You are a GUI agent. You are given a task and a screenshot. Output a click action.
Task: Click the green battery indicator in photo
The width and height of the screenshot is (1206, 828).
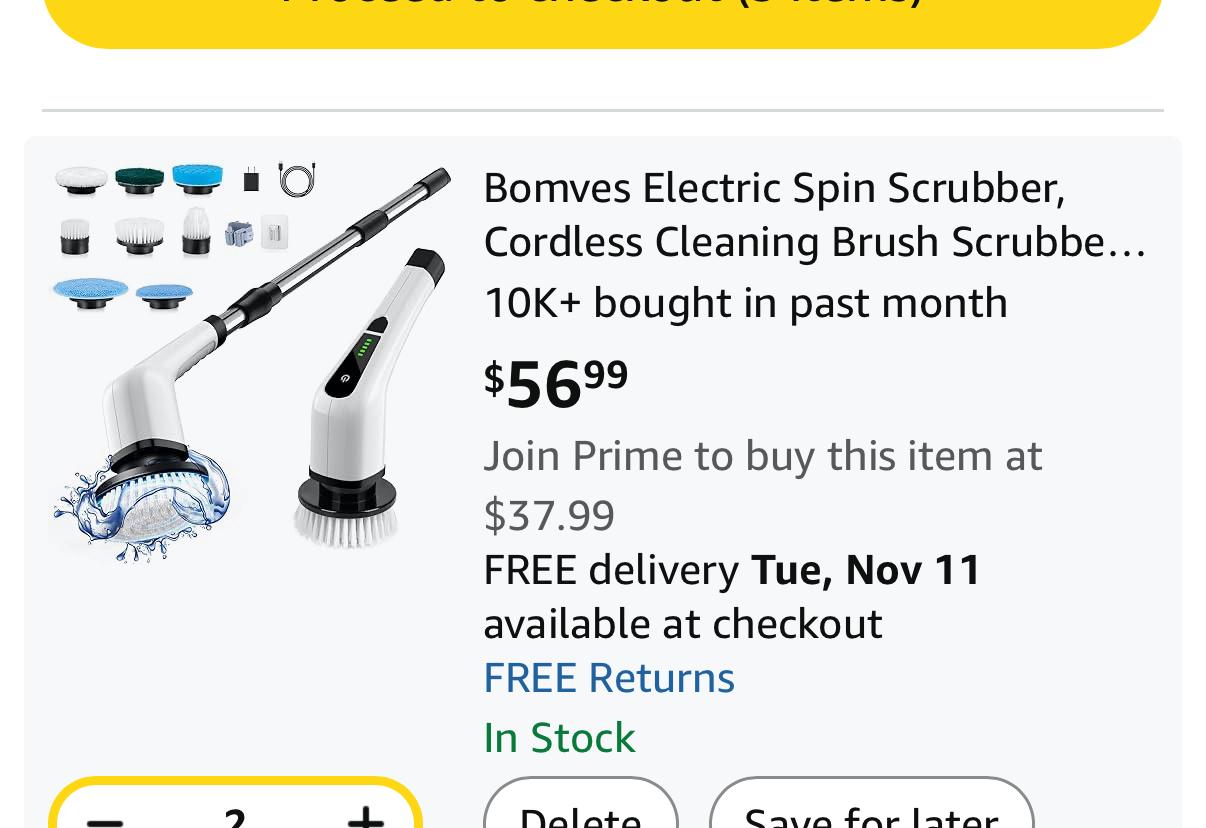pos(367,346)
